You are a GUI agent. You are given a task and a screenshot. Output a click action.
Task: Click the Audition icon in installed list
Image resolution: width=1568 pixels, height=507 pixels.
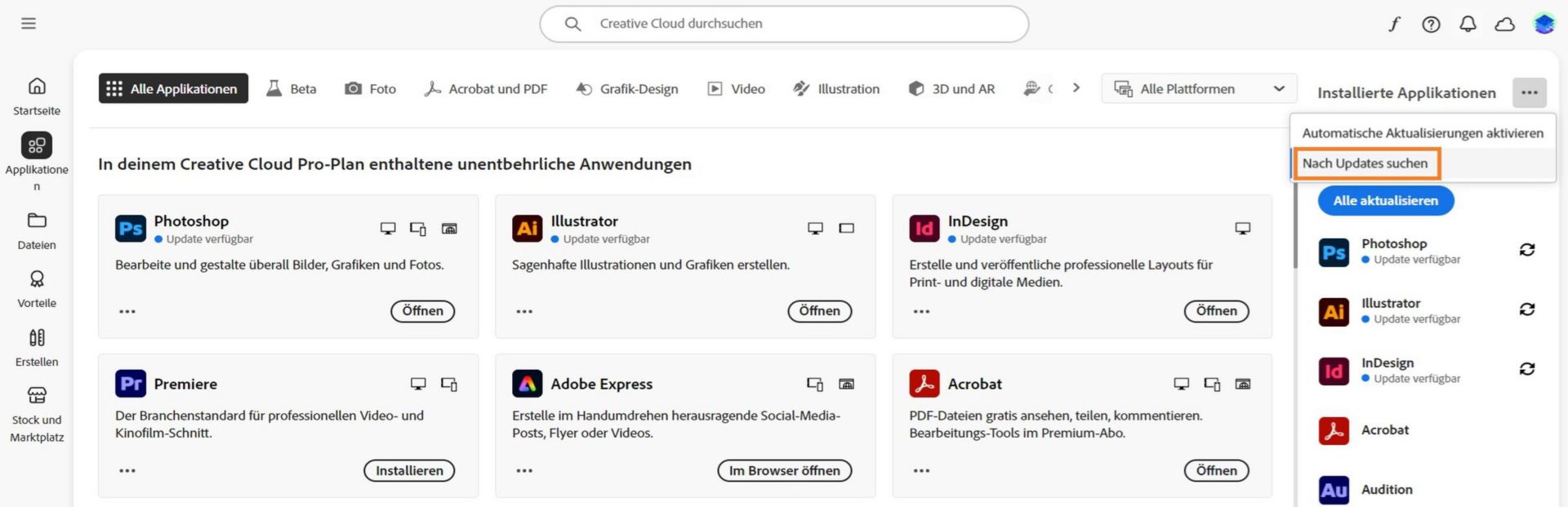coord(1334,490)
